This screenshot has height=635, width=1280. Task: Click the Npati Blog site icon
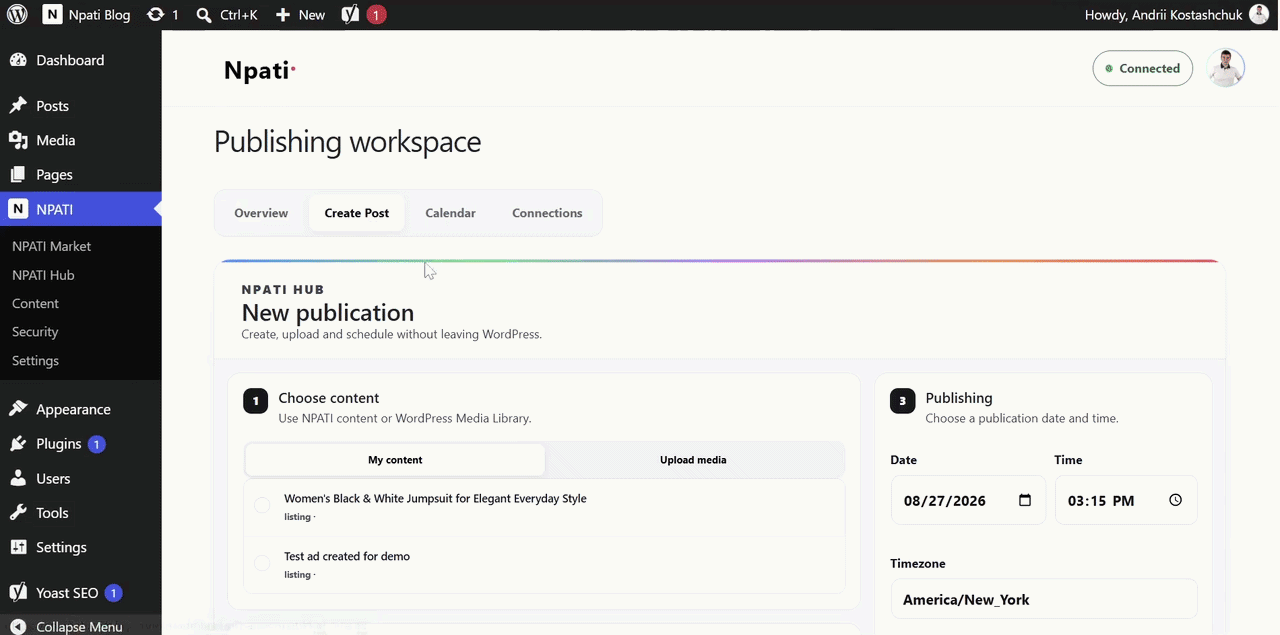(x=52, y=15)
